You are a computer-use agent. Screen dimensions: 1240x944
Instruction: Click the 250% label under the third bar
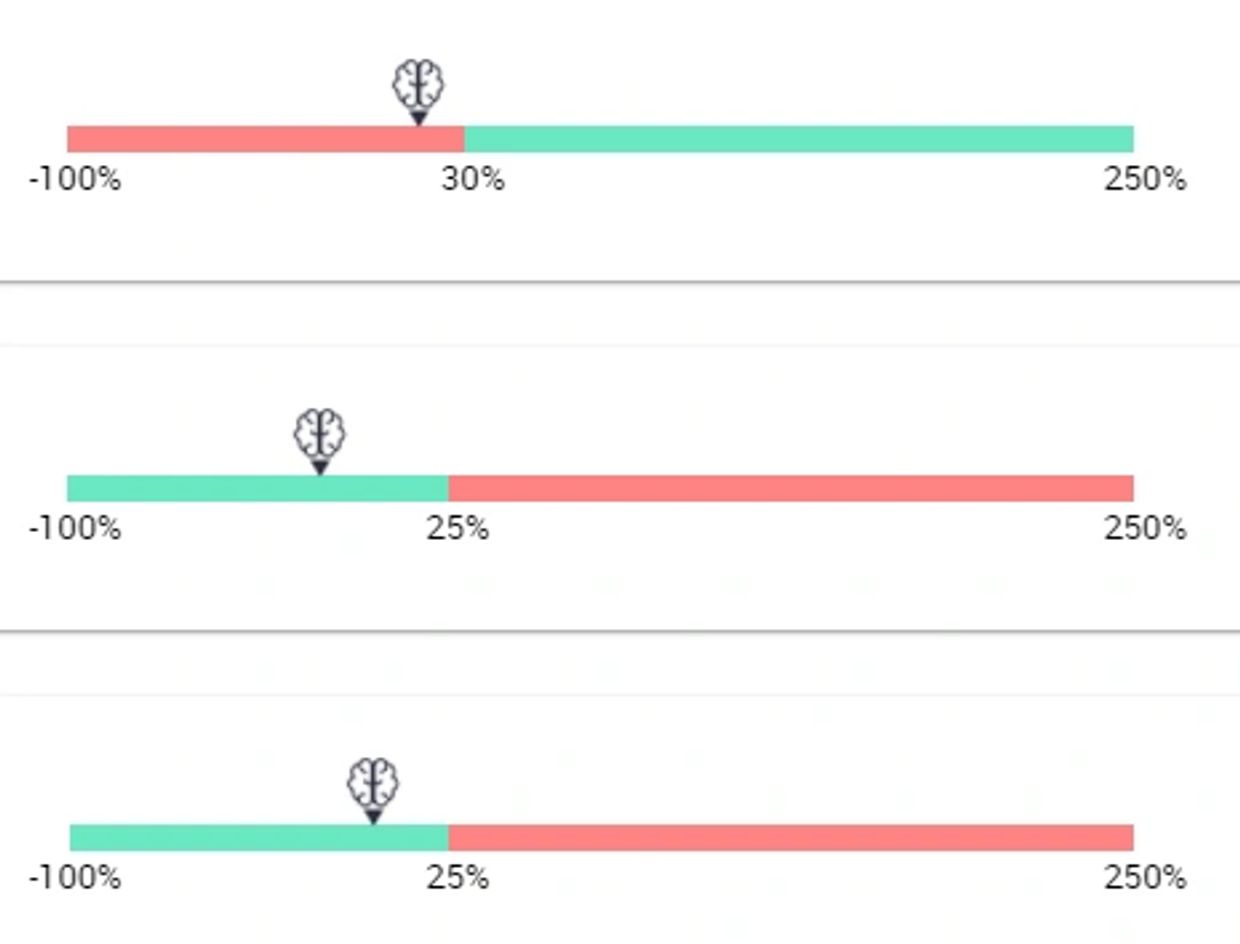tap(1145, 878)
